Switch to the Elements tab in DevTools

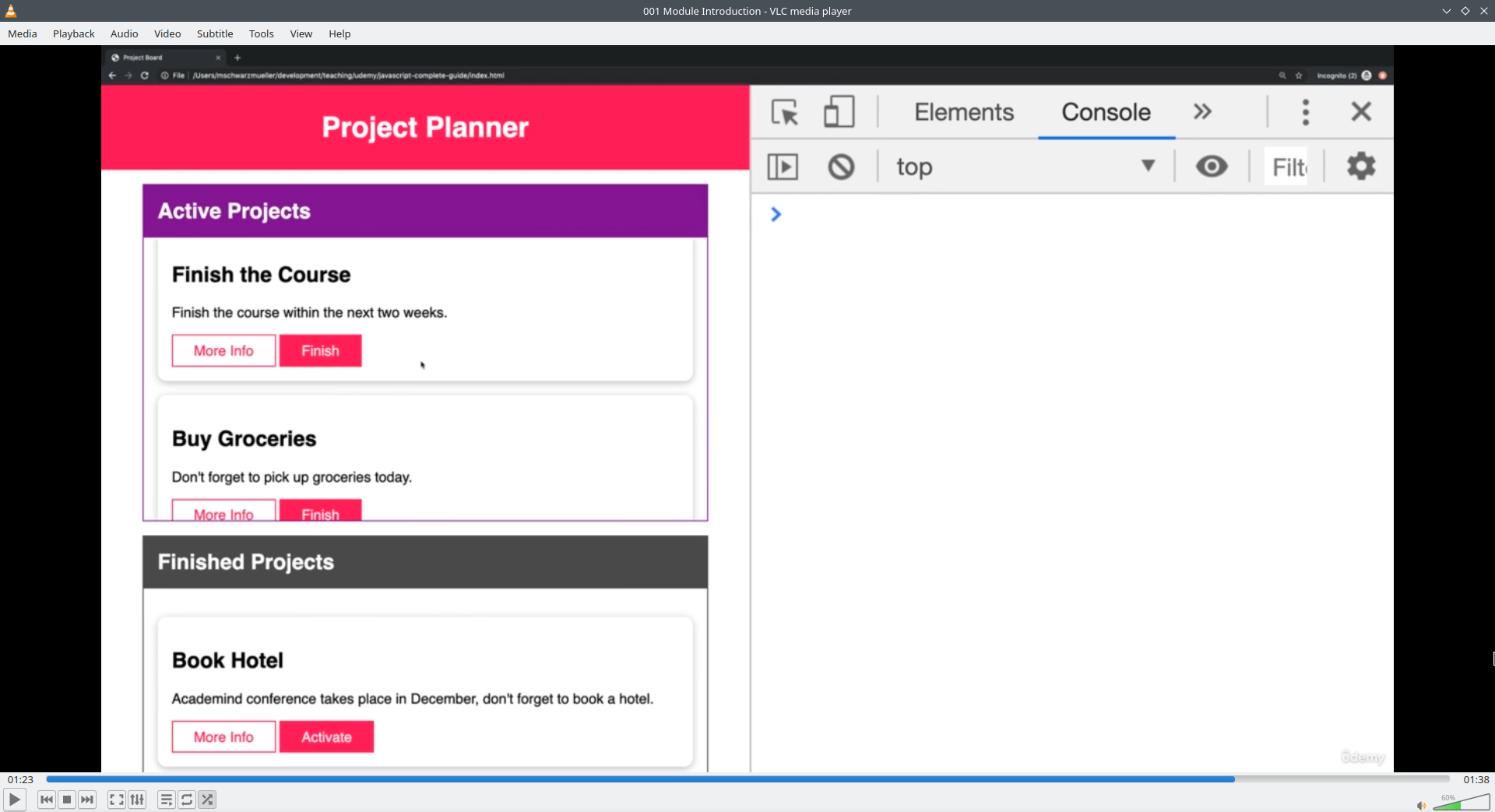(x=964, y=112)
